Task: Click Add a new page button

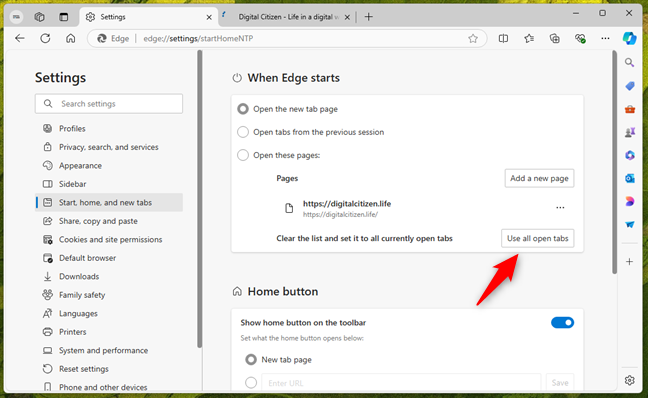Action: pos(539,178)
